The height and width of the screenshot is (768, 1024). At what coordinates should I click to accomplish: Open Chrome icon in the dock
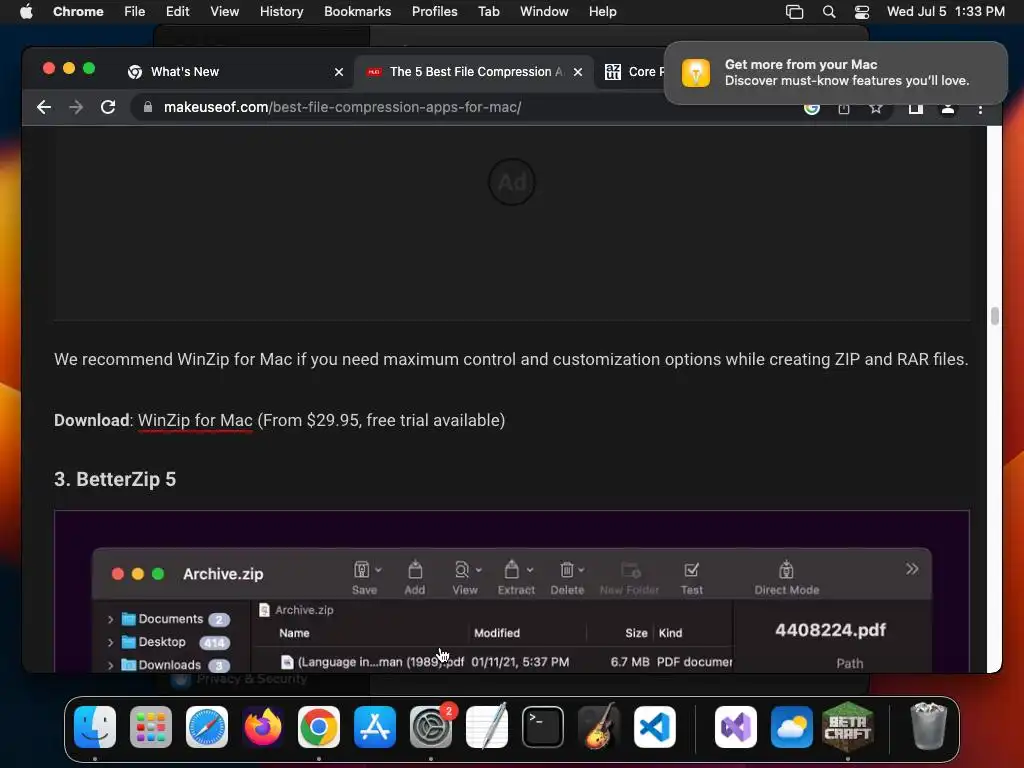tap(319, 727)
